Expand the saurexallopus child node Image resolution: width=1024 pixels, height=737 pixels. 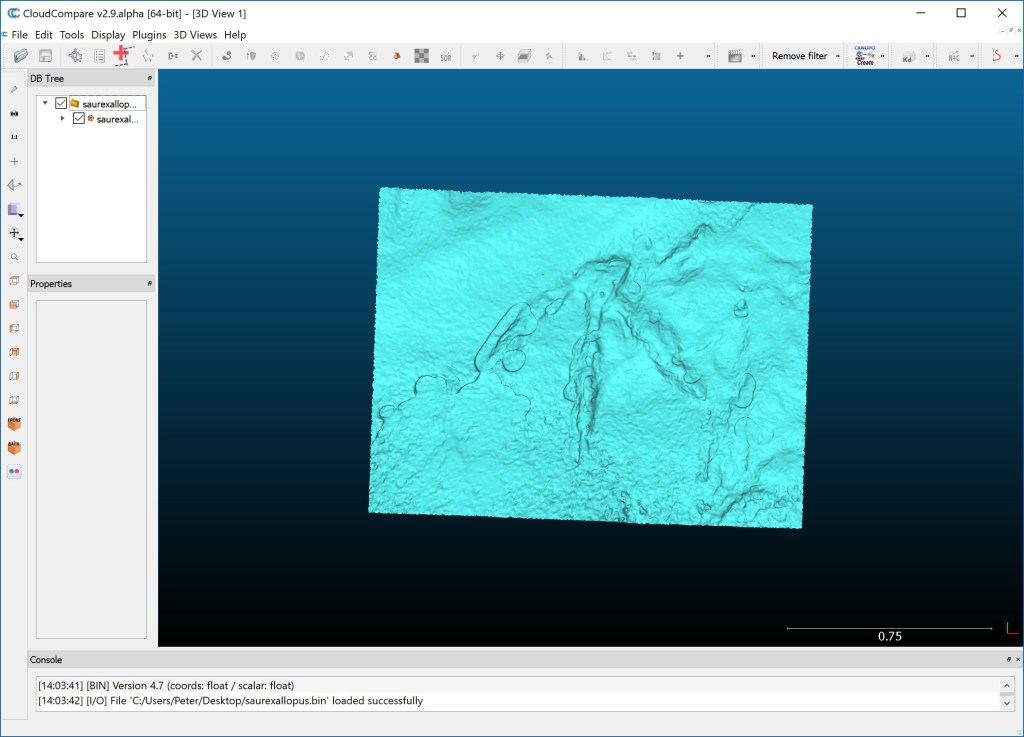[62, 118]
